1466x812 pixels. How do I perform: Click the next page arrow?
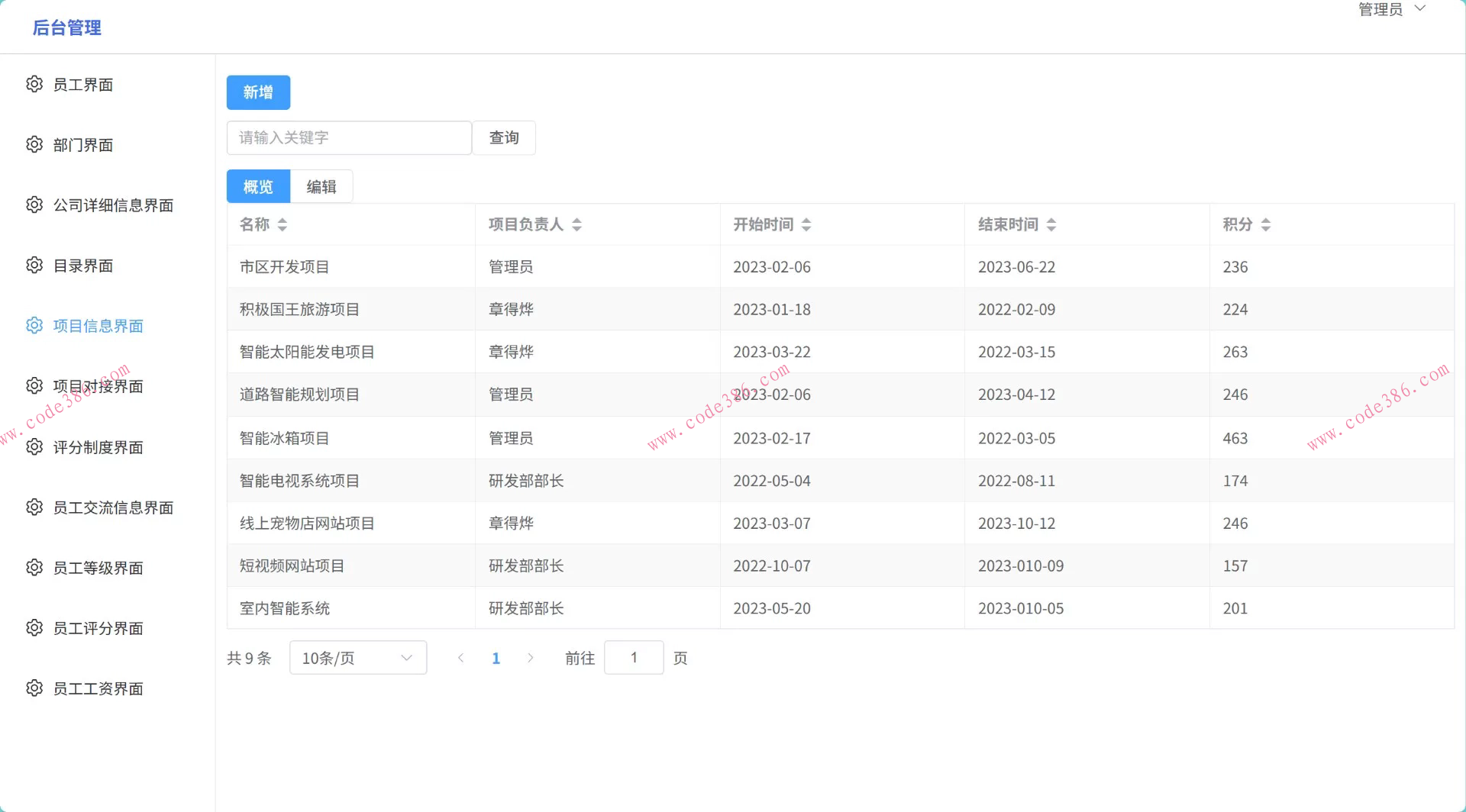531,657
